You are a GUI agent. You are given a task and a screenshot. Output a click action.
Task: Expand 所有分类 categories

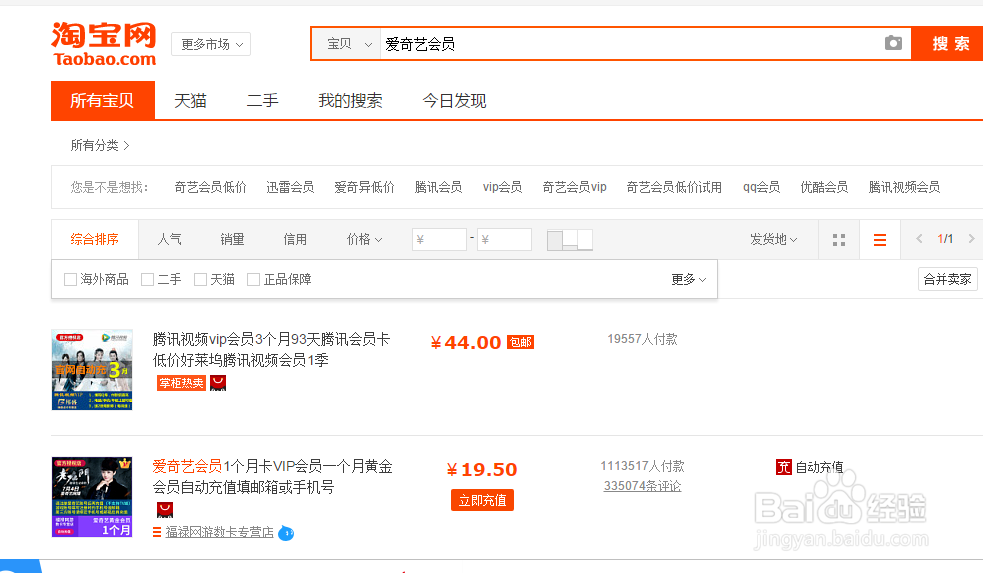click(x=100, y=145)
